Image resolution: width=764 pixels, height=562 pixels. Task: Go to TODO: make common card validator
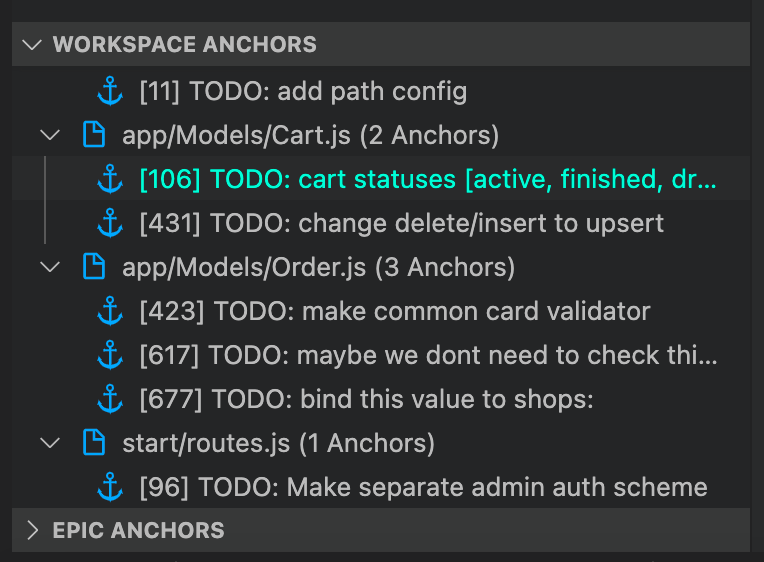coord(395,311)
